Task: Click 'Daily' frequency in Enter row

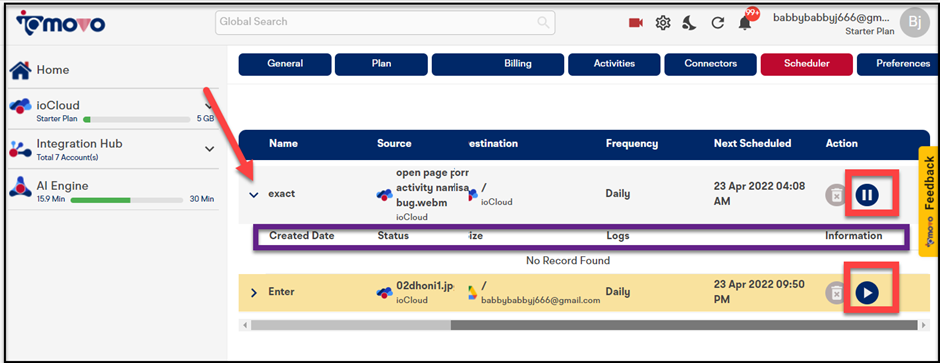Action: click(x=617, y=292)
